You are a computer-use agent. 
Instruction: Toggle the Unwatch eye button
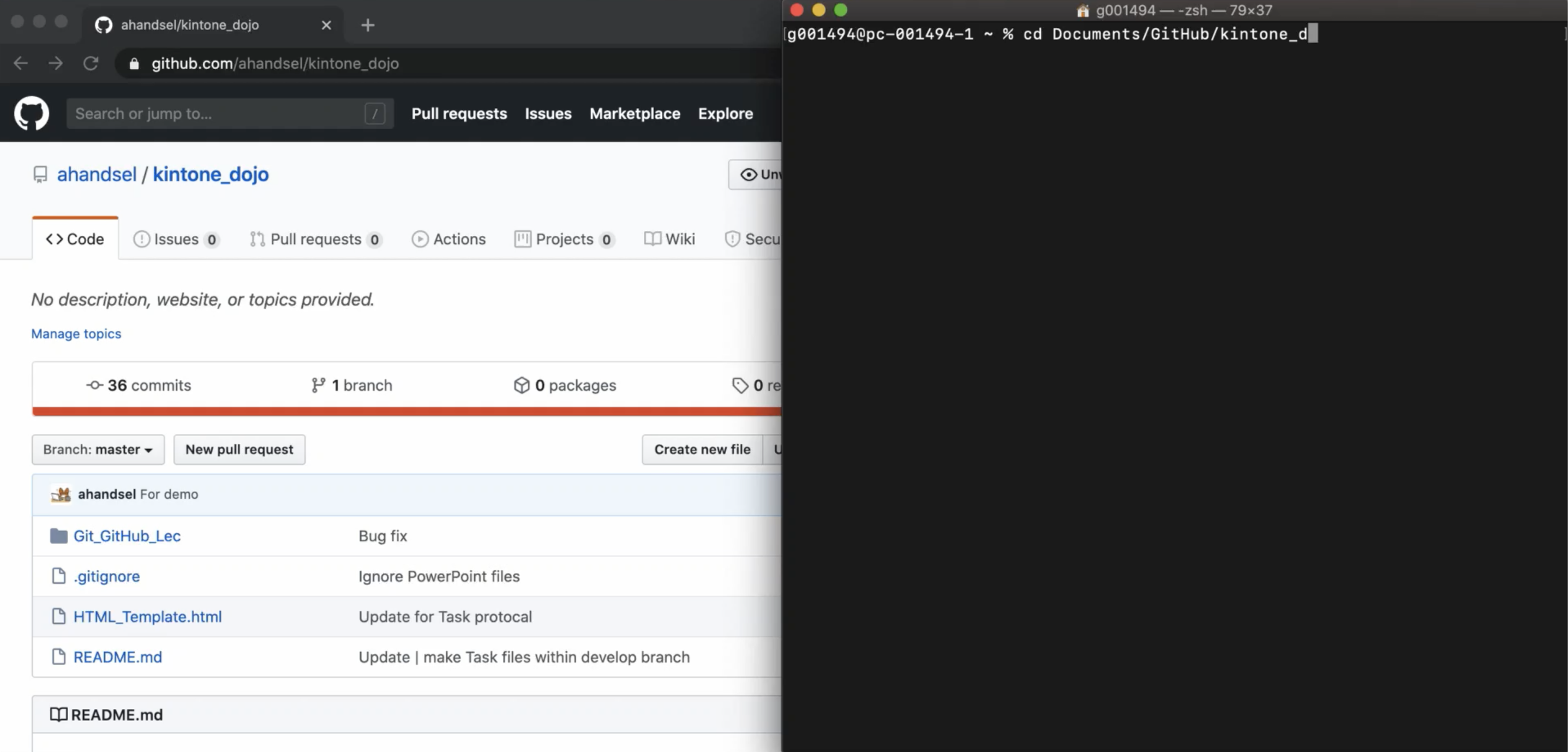pyautogui.click(x=755, y=175)
